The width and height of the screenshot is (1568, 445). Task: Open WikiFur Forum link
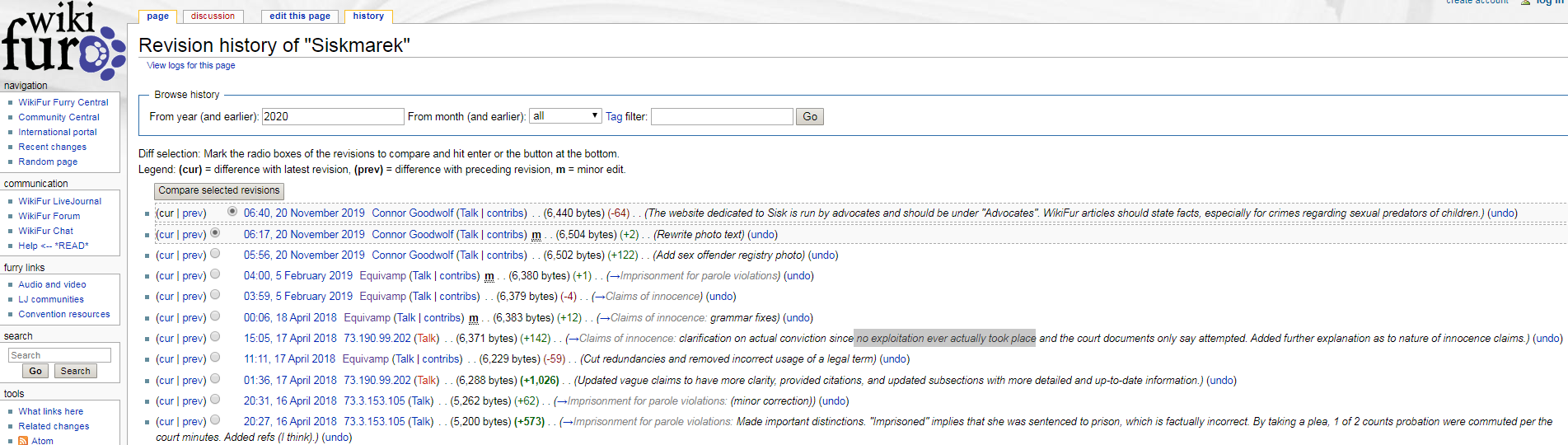(x=49, y=216)
